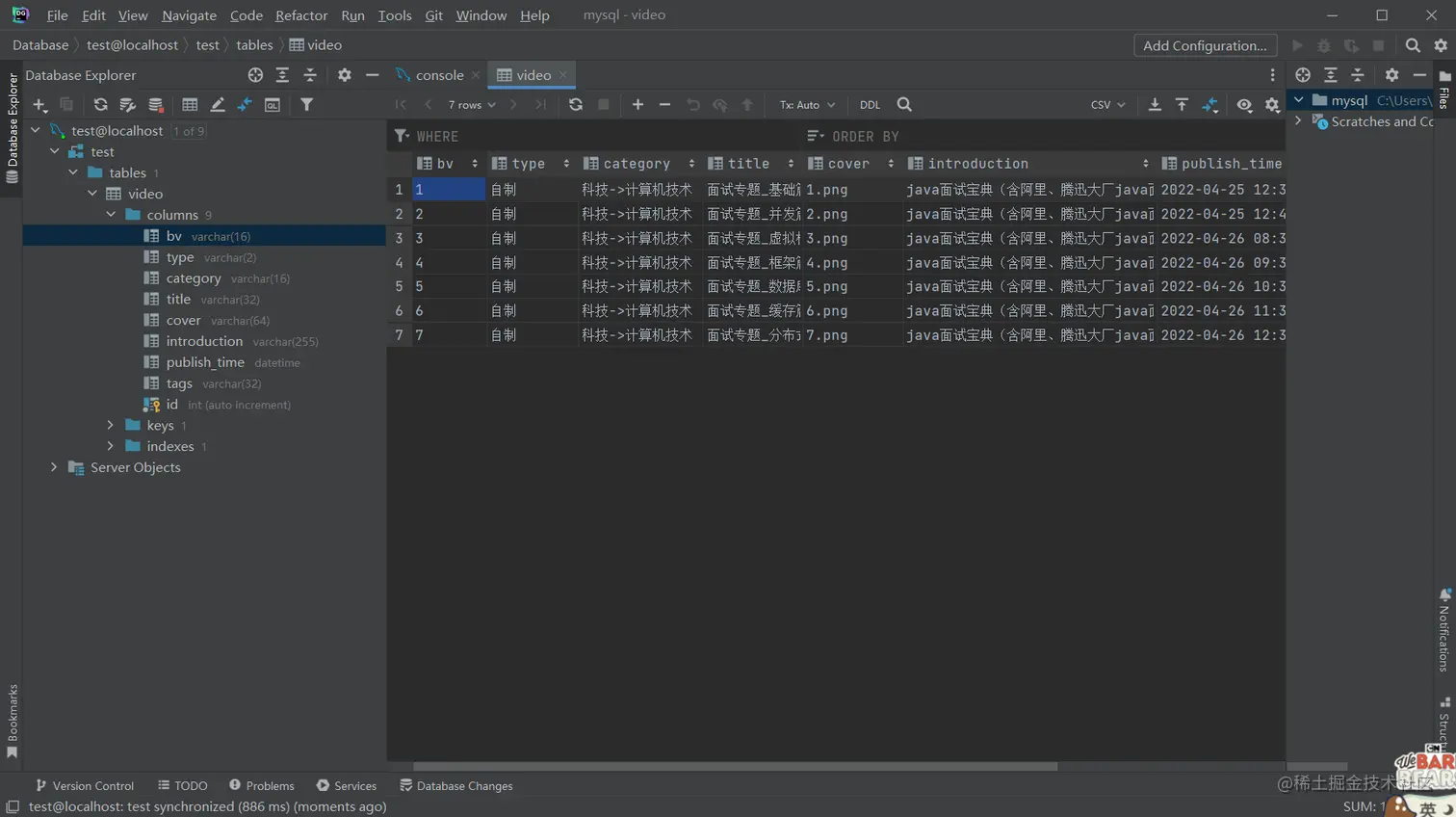Screen dimensions: 1456x817
Task: Reload the video table data
Action: coord(576,105)
